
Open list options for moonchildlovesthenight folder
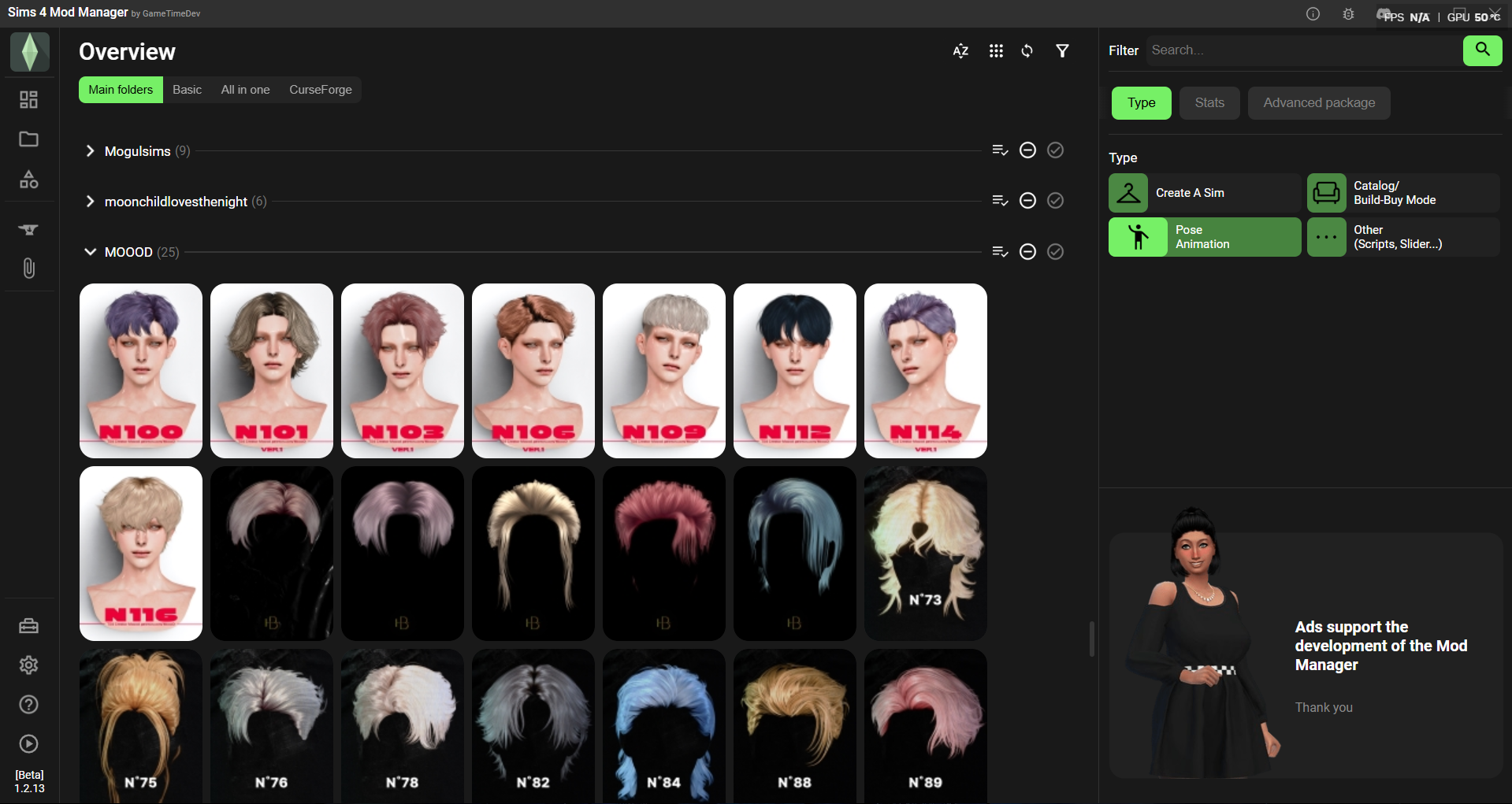1001,201
